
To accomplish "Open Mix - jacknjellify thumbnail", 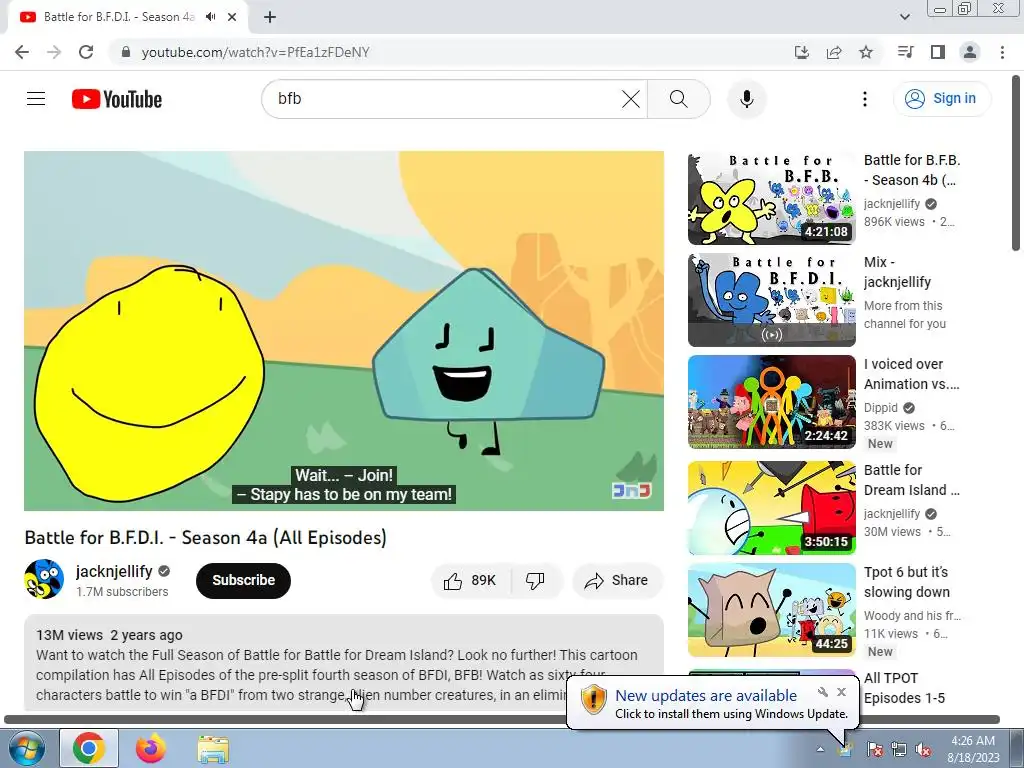I will pyautogui.click(x=771, y=300).
